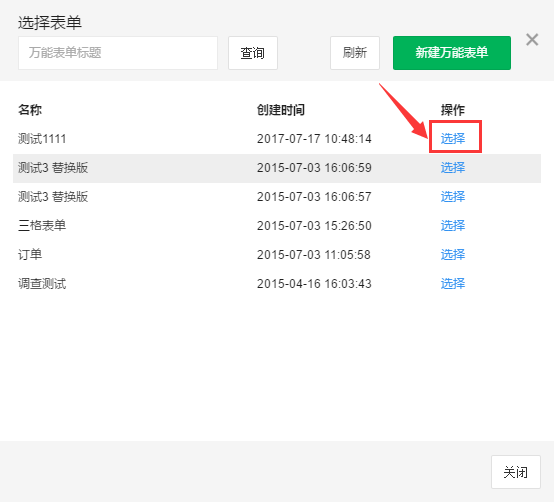
Task: Choose 选择 for the 测试1111 form
Action: click(x=453, y=138)
